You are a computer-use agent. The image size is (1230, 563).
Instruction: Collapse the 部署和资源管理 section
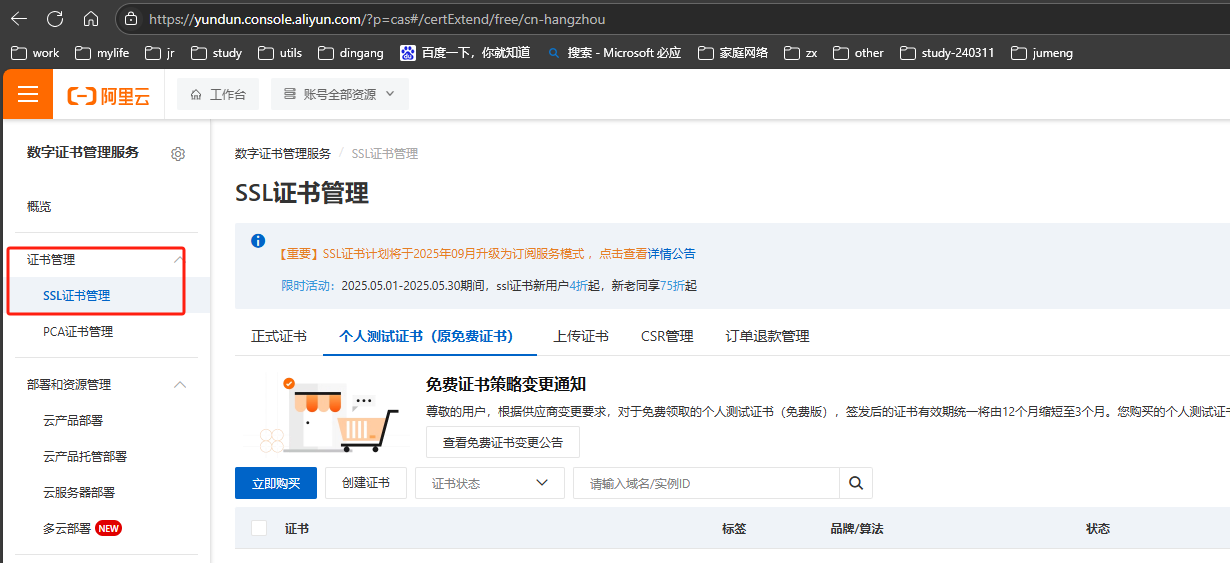[180, 385]
